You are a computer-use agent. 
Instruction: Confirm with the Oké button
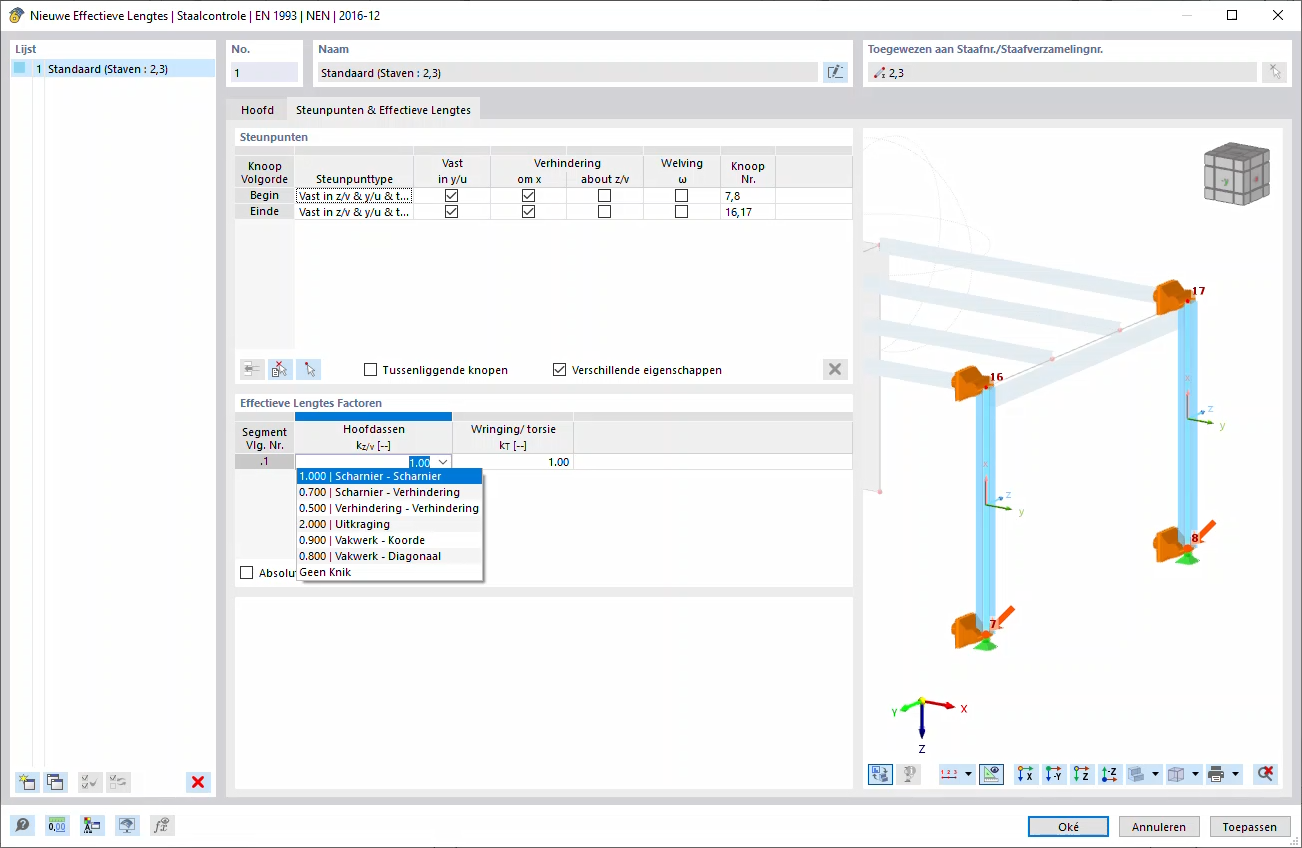1067,826
